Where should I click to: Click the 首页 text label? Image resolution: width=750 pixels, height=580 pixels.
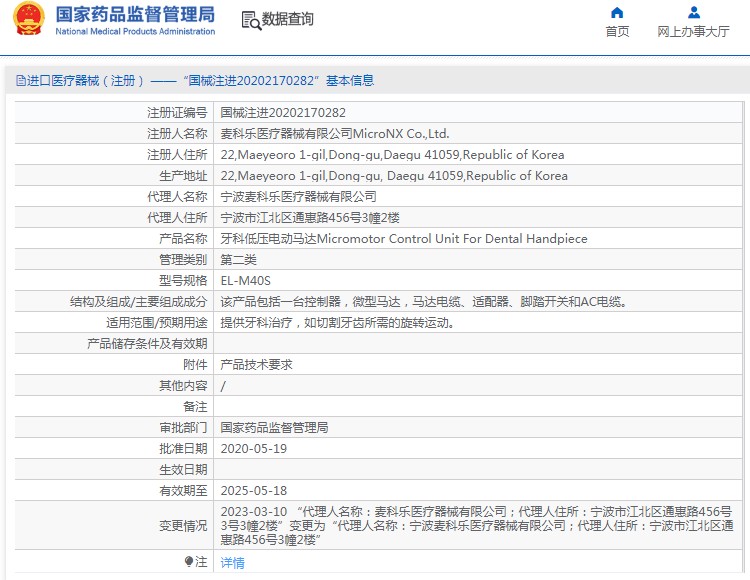tap(617, 32)
